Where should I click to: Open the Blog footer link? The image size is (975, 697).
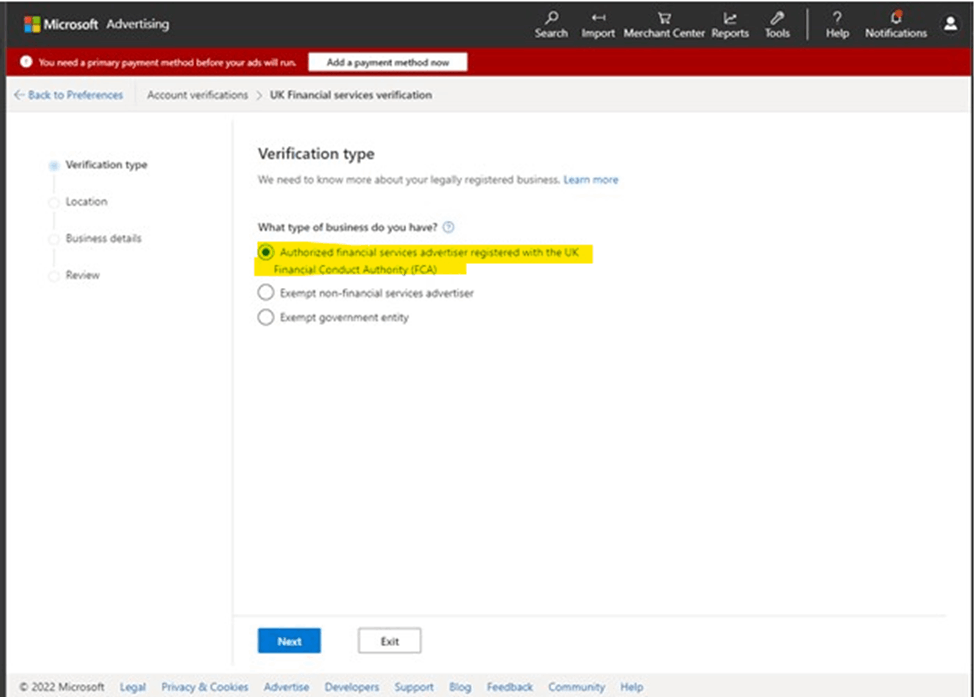[460, 687]
